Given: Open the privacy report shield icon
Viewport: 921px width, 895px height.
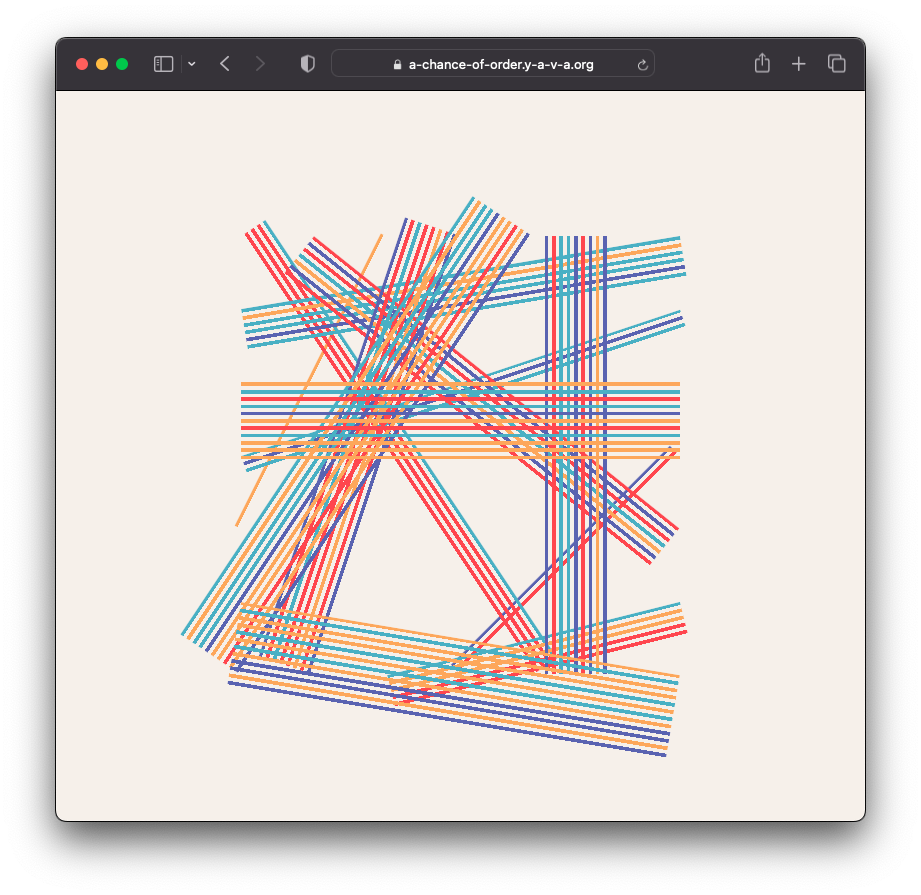Looking at the screenshot, I should click(x=308, y=64).
